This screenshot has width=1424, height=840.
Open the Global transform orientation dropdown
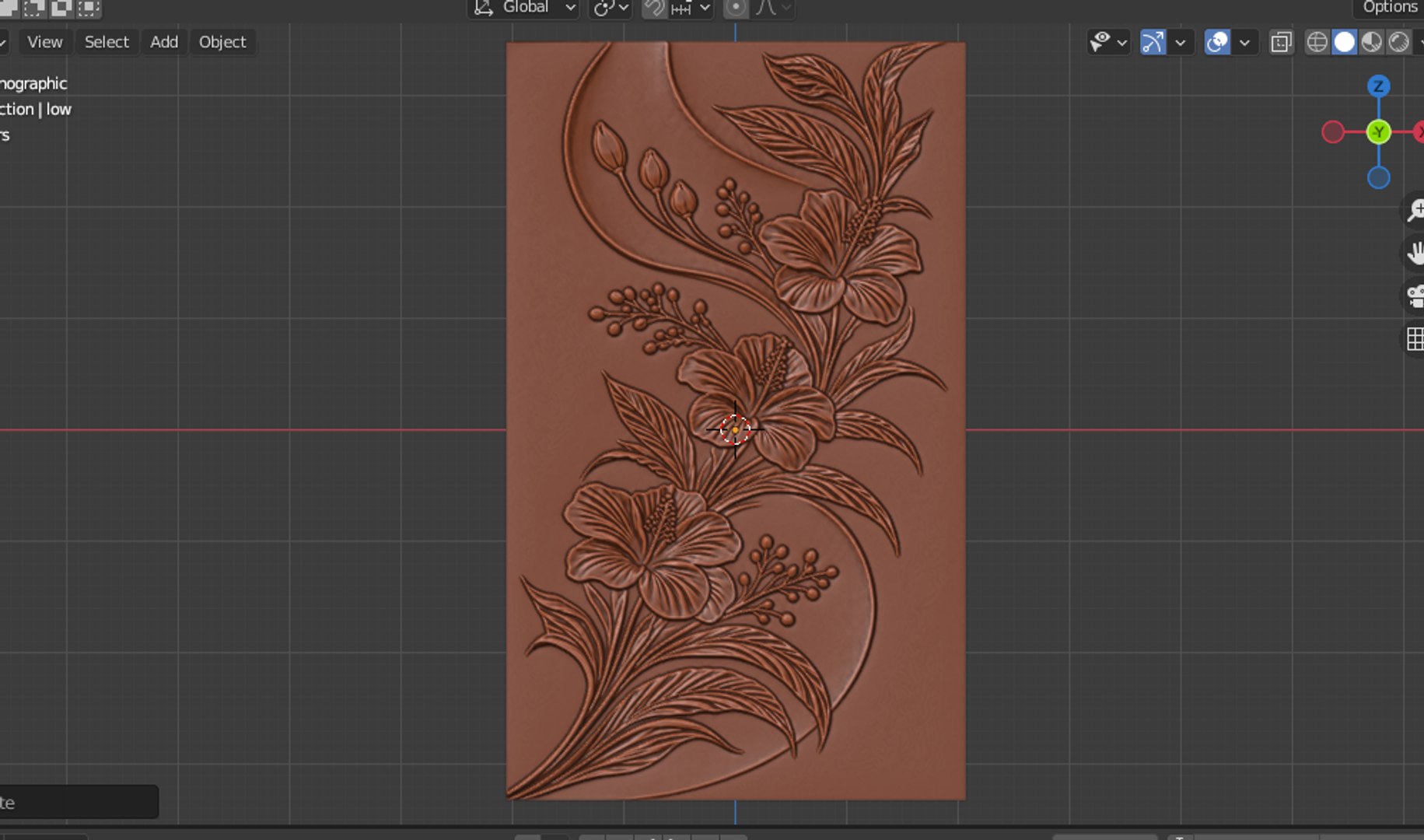[x=524, y=8]
